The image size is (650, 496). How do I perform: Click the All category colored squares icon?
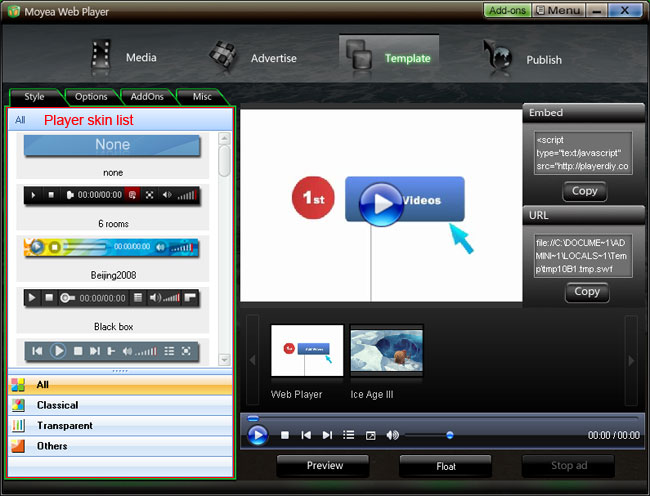pyautogui.click(x=18, y=385)
